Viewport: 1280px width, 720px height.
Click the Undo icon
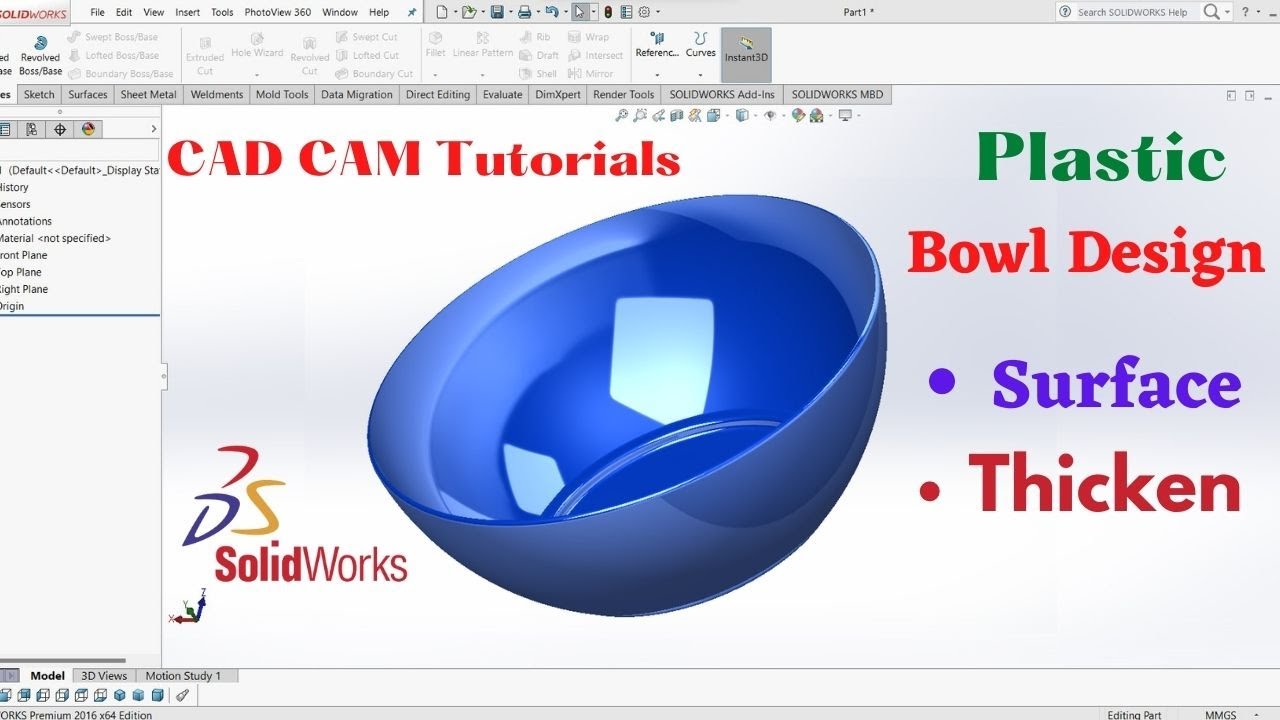[x=552, y=12]
